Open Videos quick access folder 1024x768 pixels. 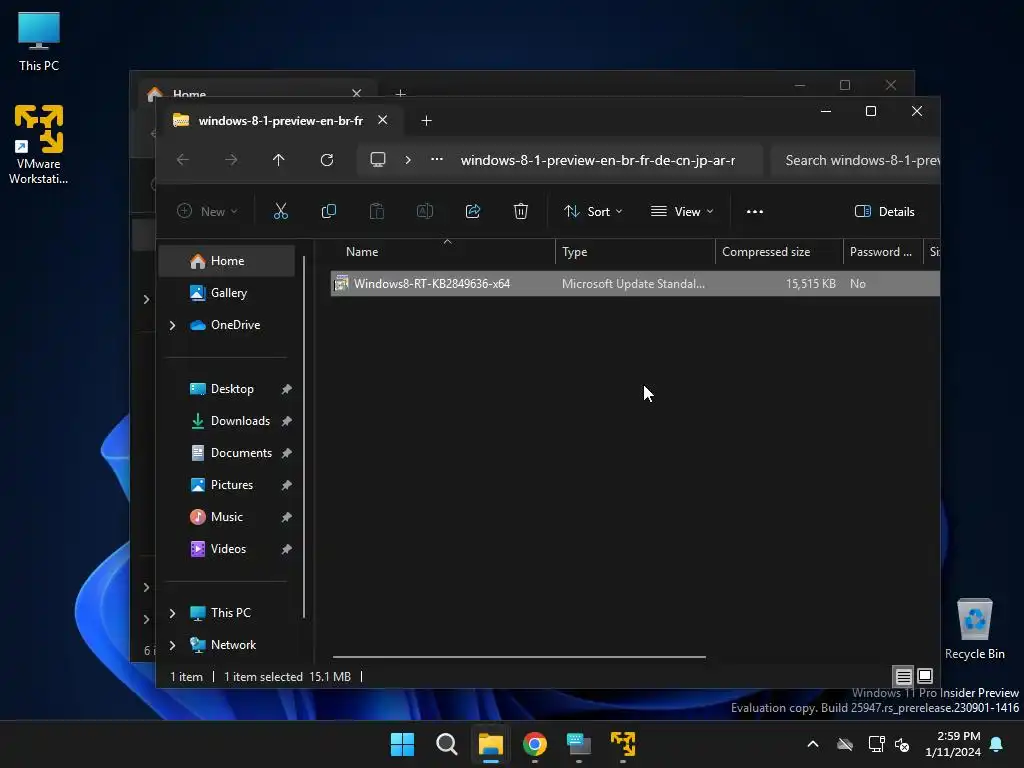click(x=227, y=549)
